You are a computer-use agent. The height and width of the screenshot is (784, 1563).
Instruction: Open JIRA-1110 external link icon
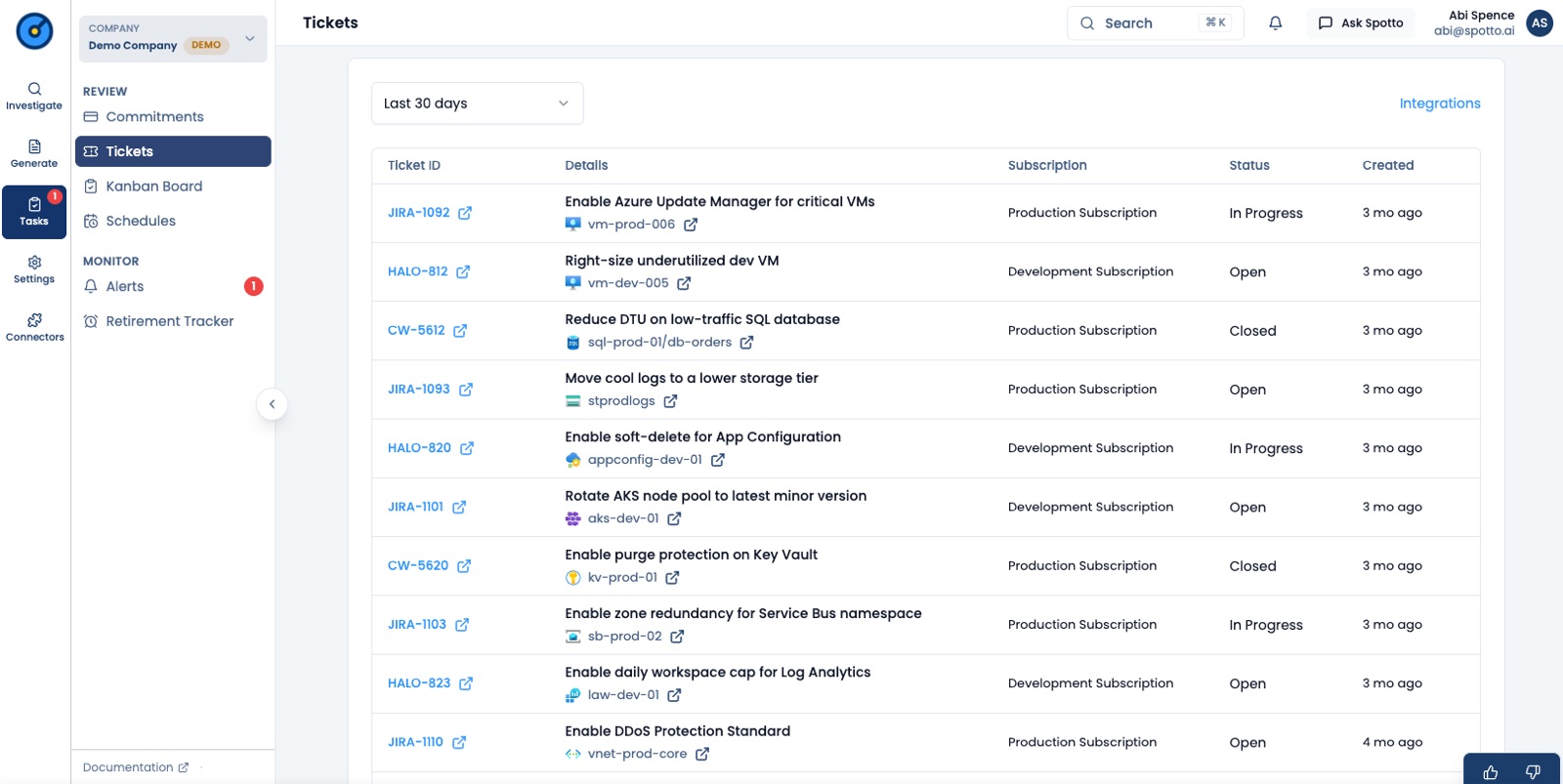pyautogui.click(x=459, y=742)
